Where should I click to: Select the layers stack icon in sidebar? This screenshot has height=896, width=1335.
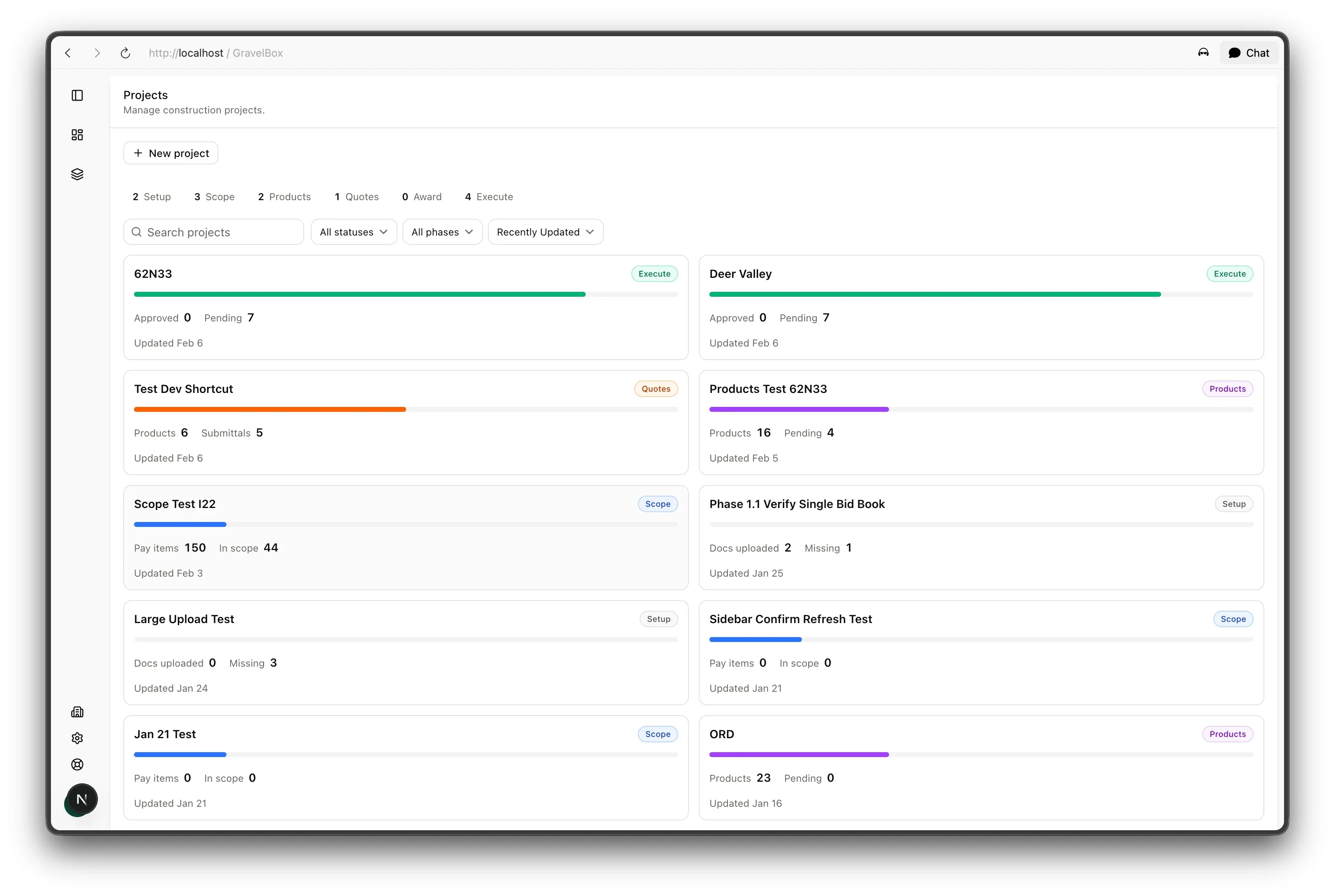click(77, 174)
